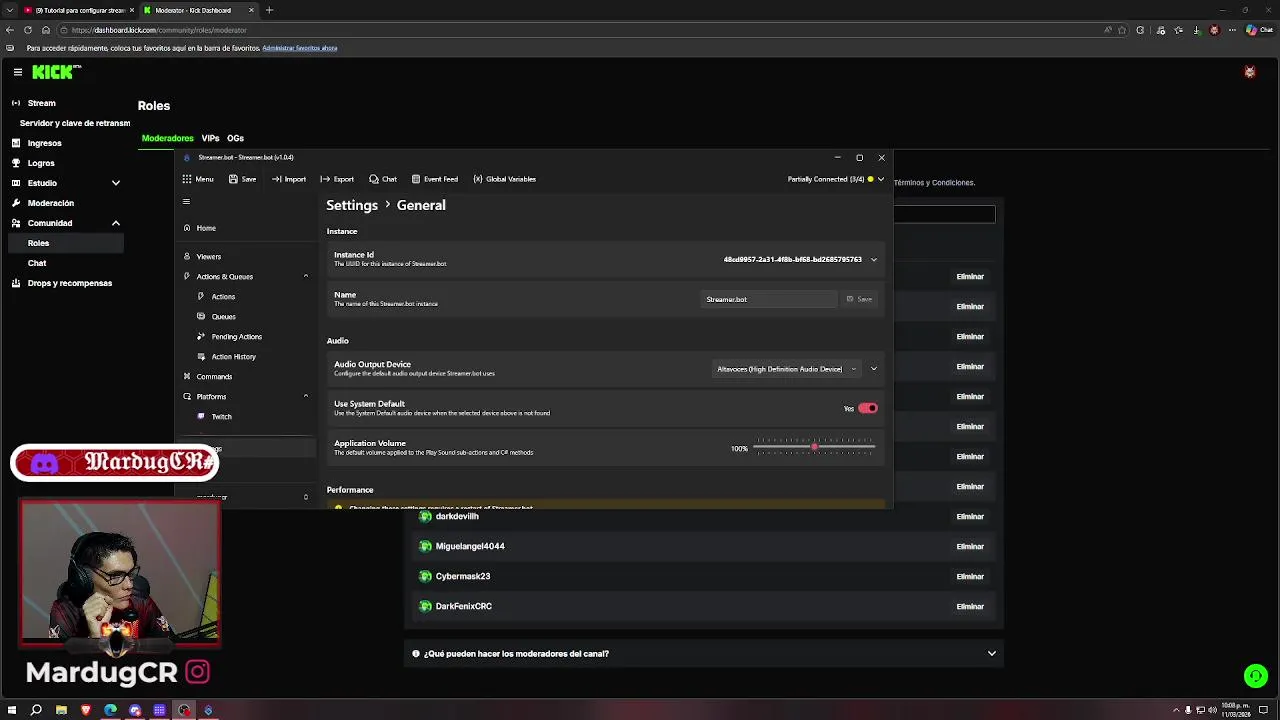The height and width of the screenshot is (720, 1280).
Task: Go back in the browser
Action: coord(10,30)
